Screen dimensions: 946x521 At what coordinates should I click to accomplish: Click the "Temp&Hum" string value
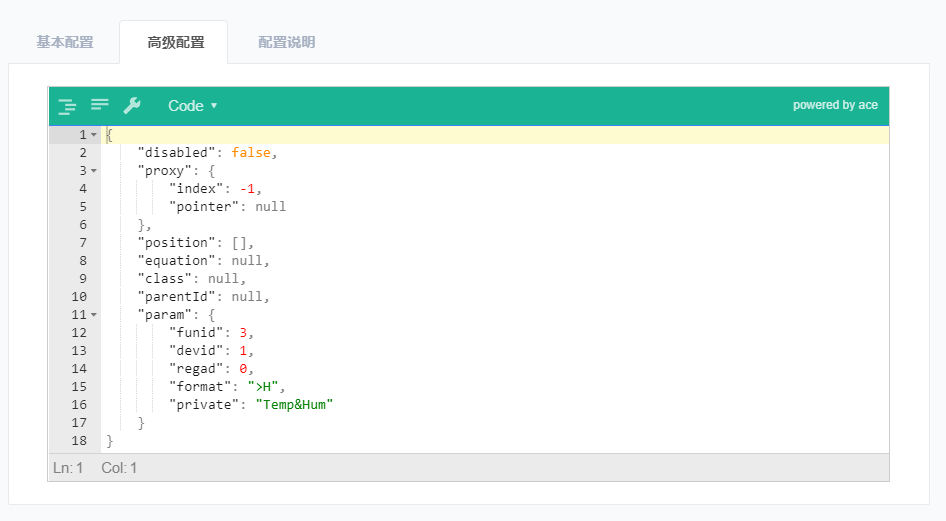pyautogui.click(x=294, y=405)
